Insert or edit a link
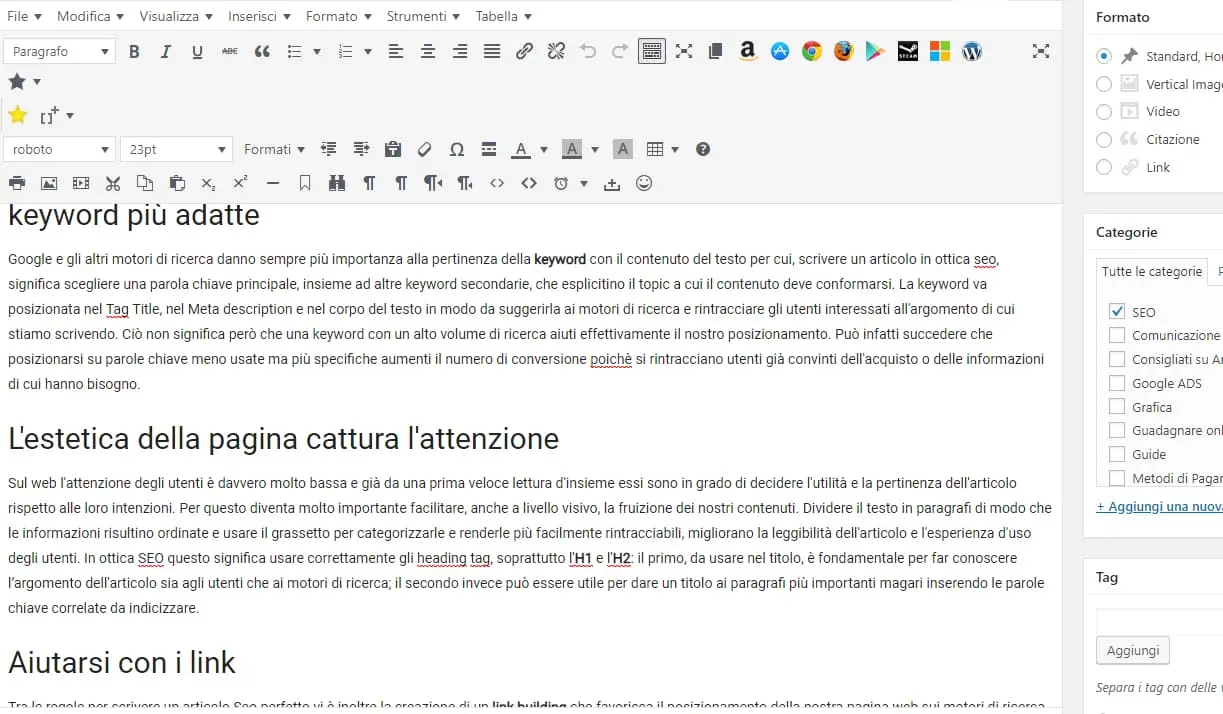The height and width of the screenshot is (714, 1223). [x=524, y=51]
